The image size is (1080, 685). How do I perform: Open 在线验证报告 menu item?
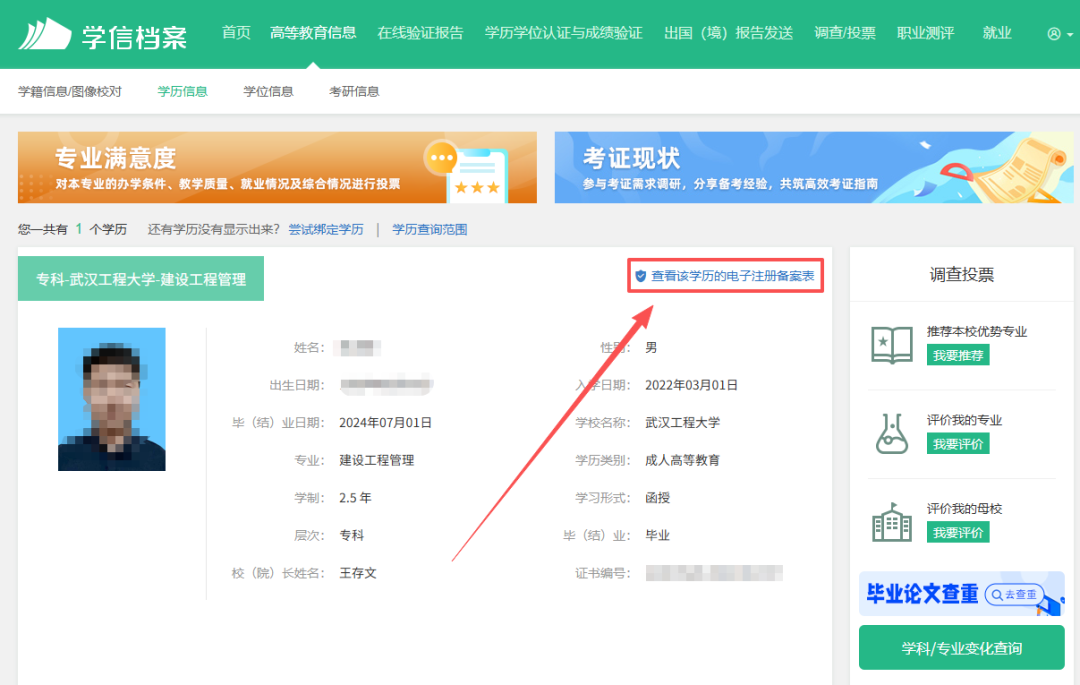420,32
